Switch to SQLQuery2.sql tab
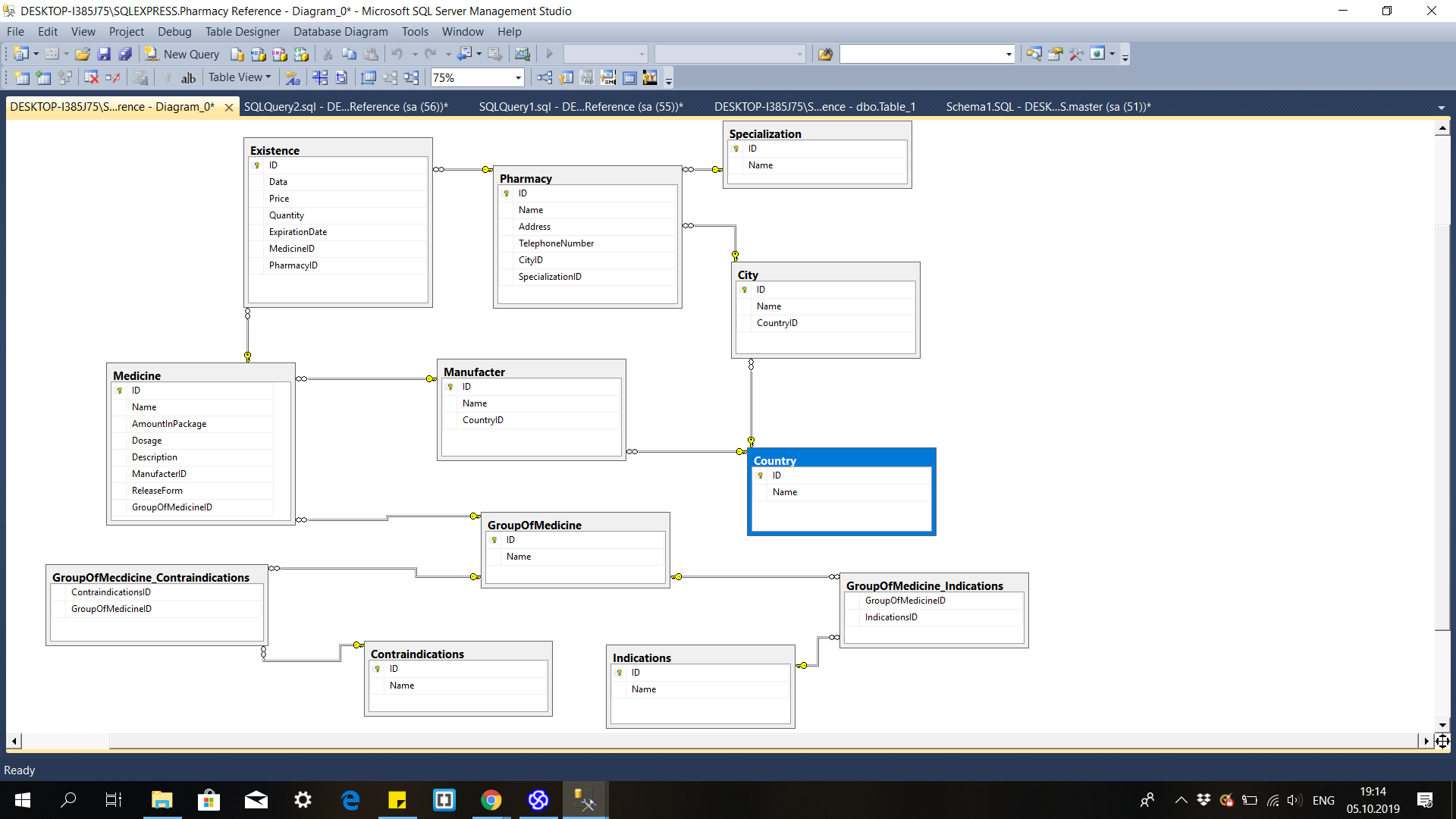The width and height of the screenshot is (1456, 819). tap(346, 107)
